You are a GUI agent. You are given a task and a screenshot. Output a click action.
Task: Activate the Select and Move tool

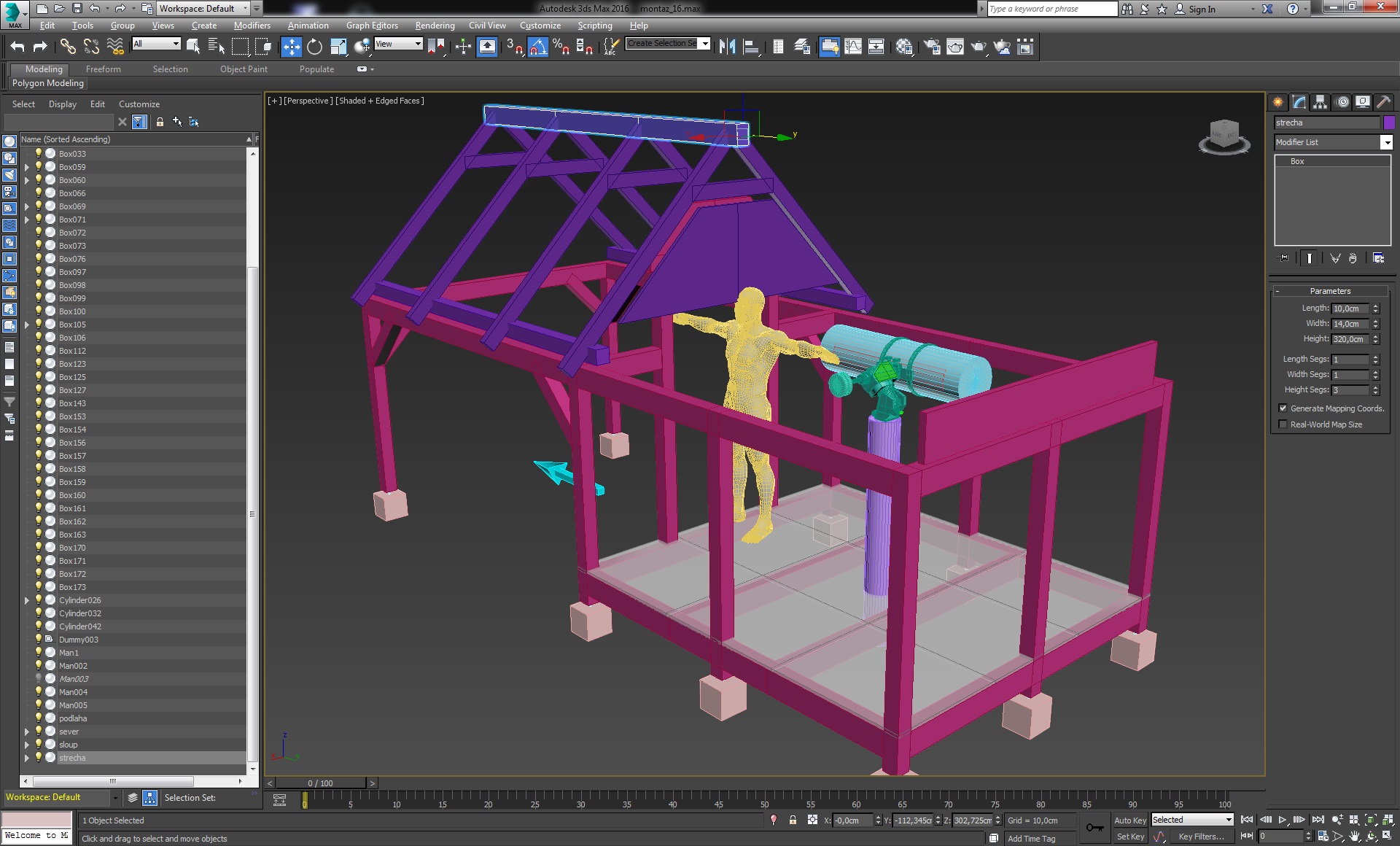click(x=291, y=47)
